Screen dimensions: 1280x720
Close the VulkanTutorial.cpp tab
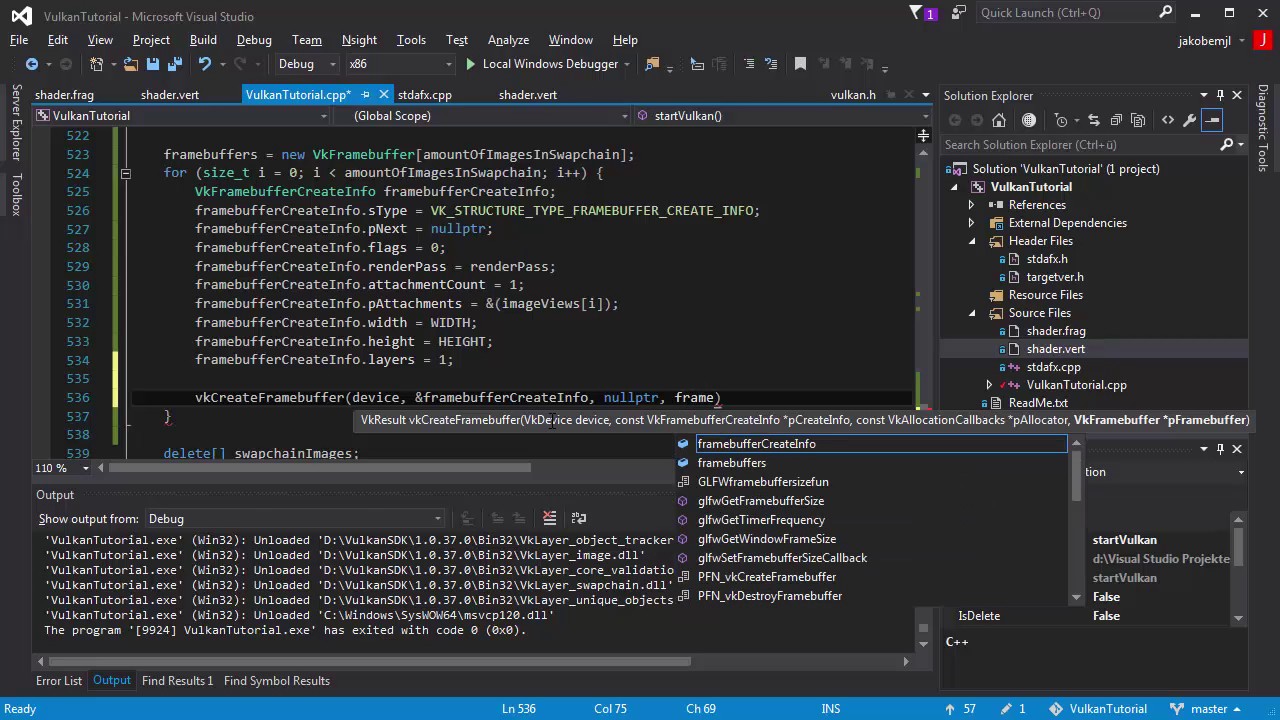384,95
